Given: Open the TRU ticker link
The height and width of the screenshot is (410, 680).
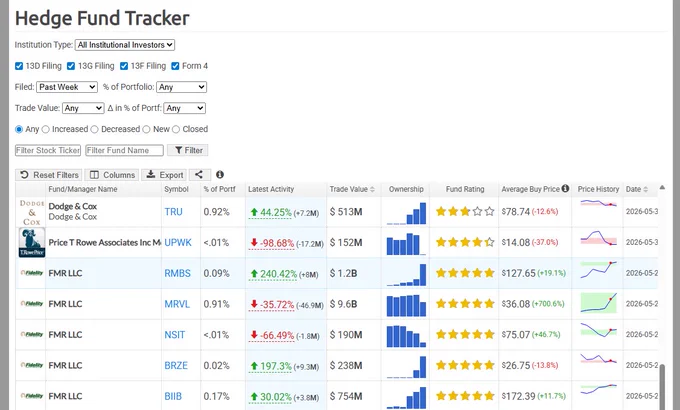Looking at the screenshot, I should coord(173,212).
